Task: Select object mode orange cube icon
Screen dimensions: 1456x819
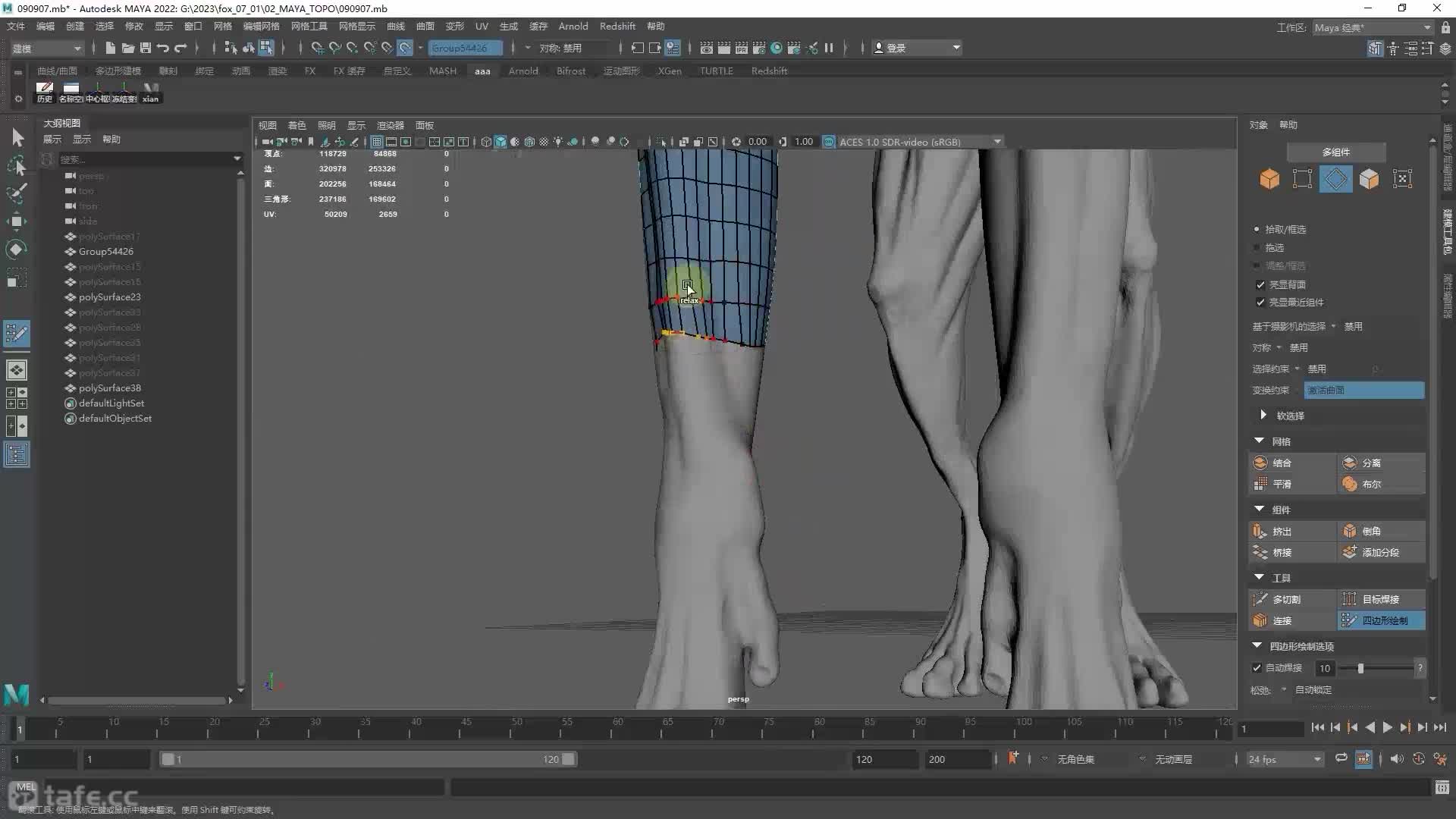Action: pyautogui.click(x=1269, y=179)
